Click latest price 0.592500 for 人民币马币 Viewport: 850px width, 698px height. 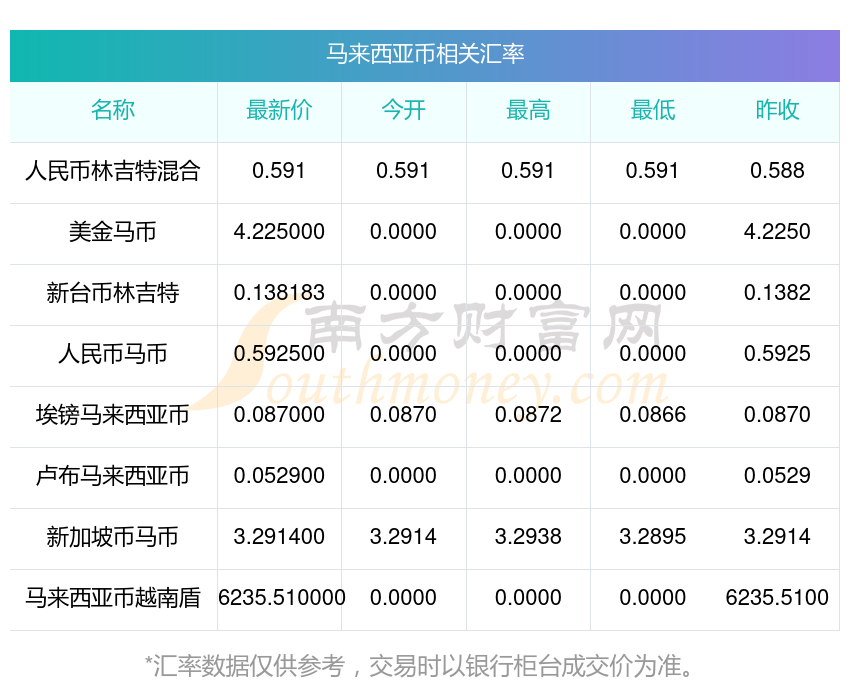point(279,354)
